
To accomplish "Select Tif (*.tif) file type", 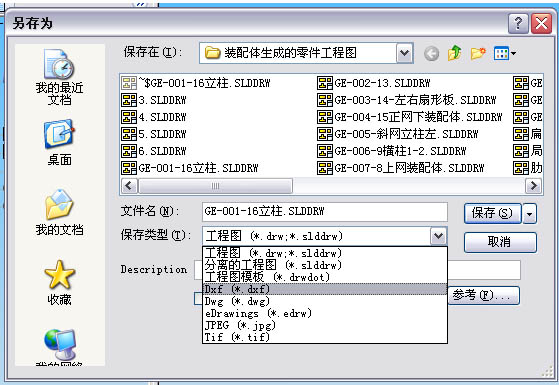I will [x=324, y=337].
